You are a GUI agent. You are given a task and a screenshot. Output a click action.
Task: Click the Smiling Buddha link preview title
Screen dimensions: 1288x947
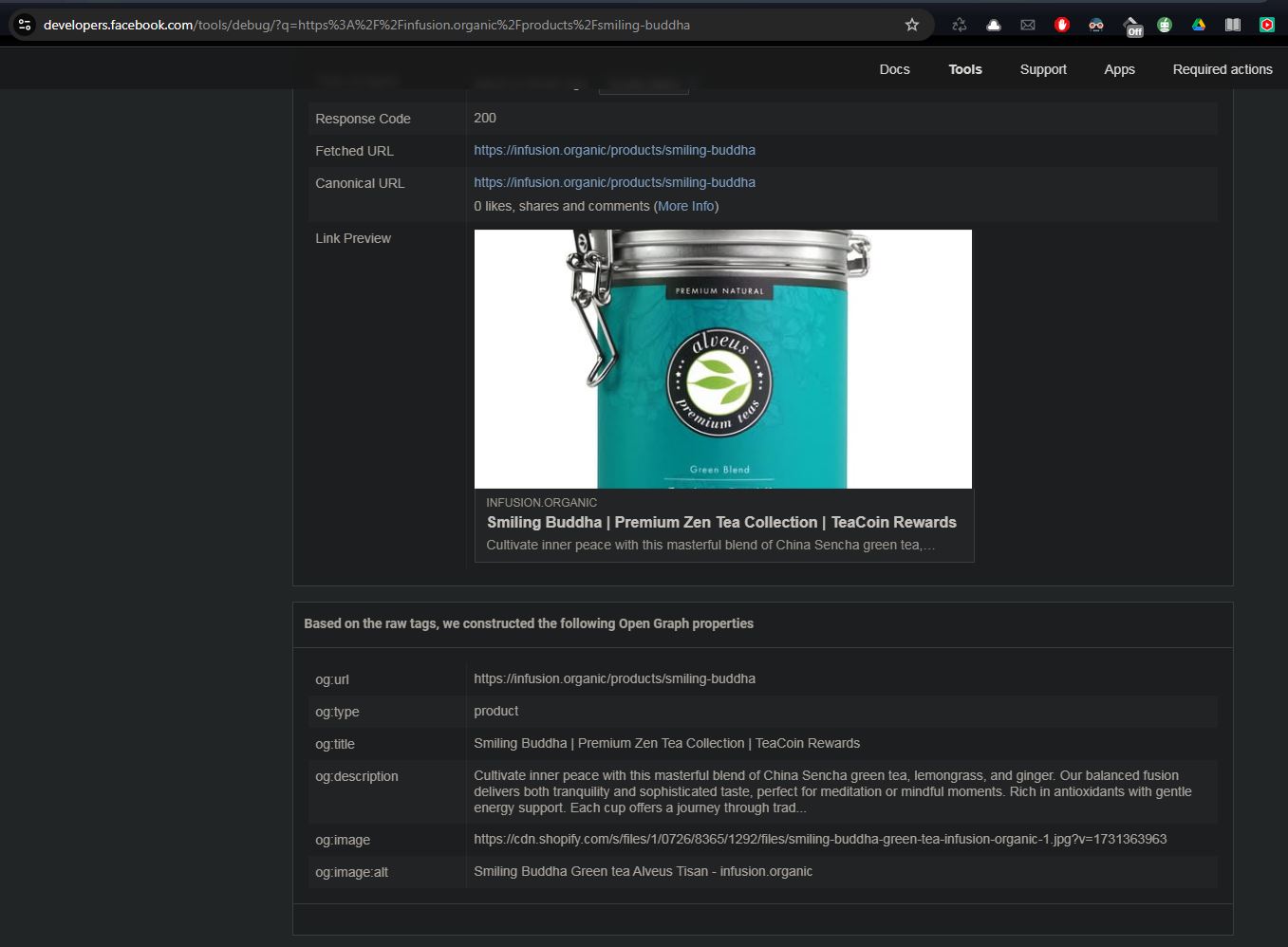pyautogui.click(x=721, y=522)
